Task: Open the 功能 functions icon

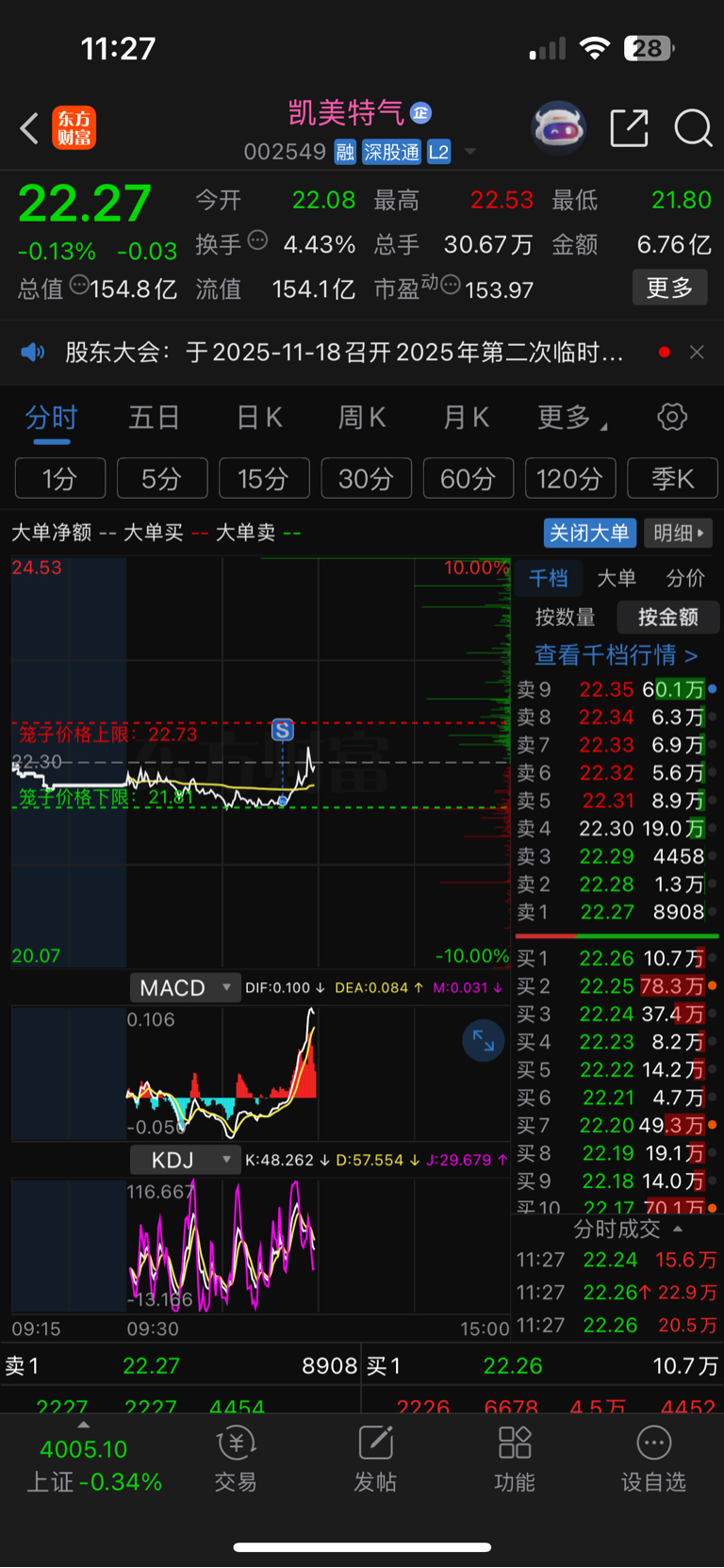Action: [x=515, y=1460]
